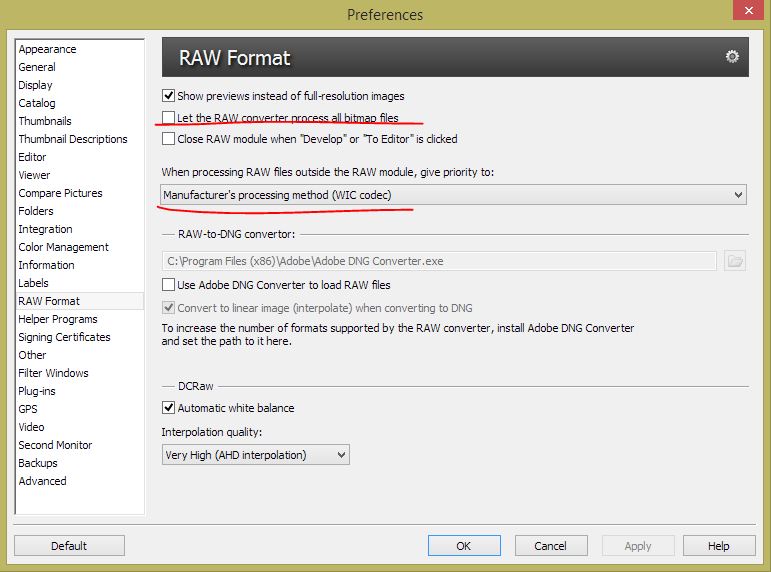Click the folder browse icon for DNG path

[x=735, y=261]
